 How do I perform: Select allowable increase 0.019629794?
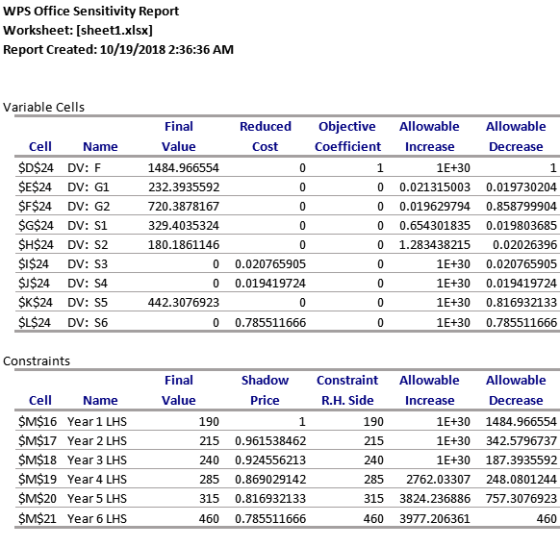(435, 206)
